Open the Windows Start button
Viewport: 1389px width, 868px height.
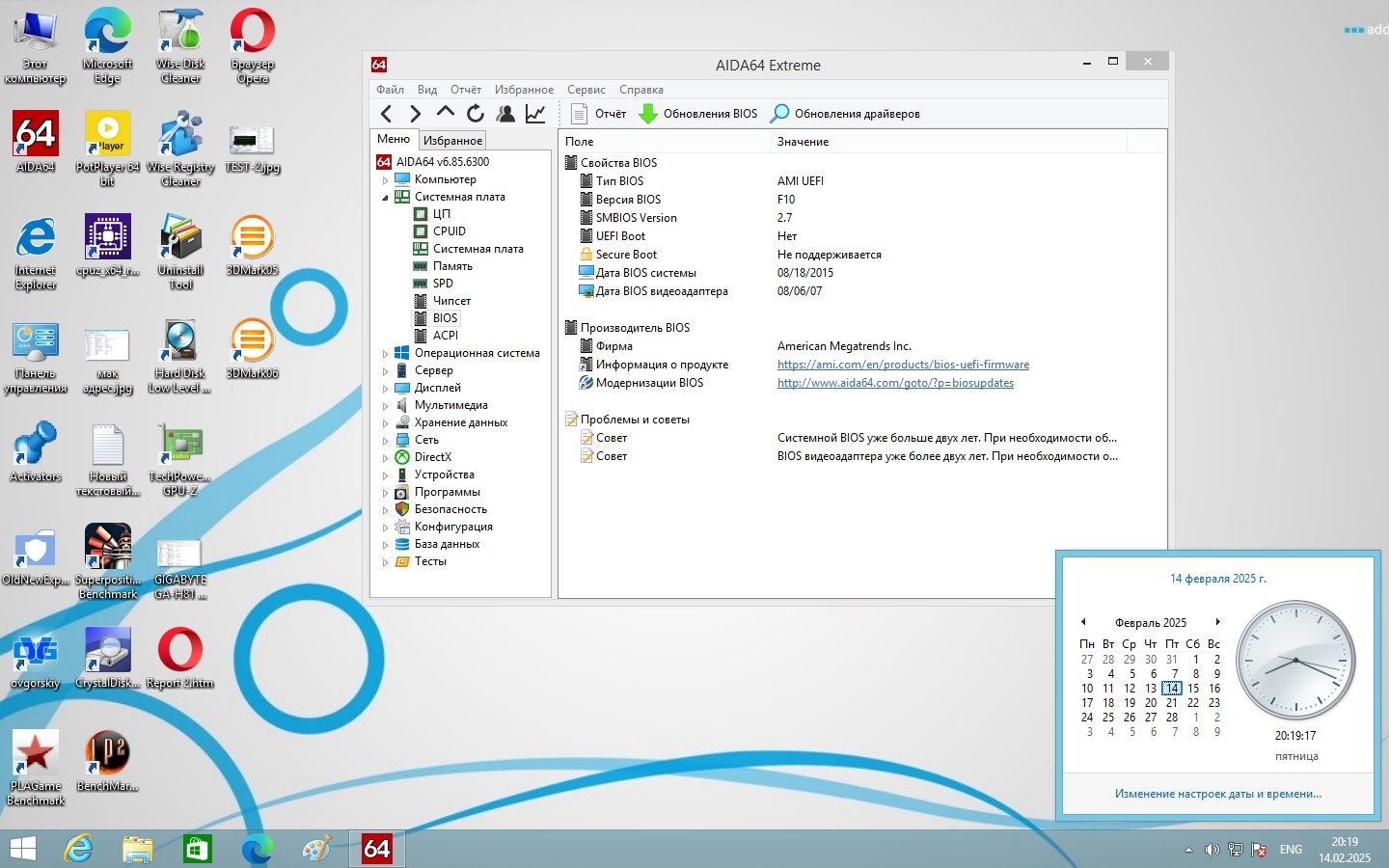click(x=22, y=849)
